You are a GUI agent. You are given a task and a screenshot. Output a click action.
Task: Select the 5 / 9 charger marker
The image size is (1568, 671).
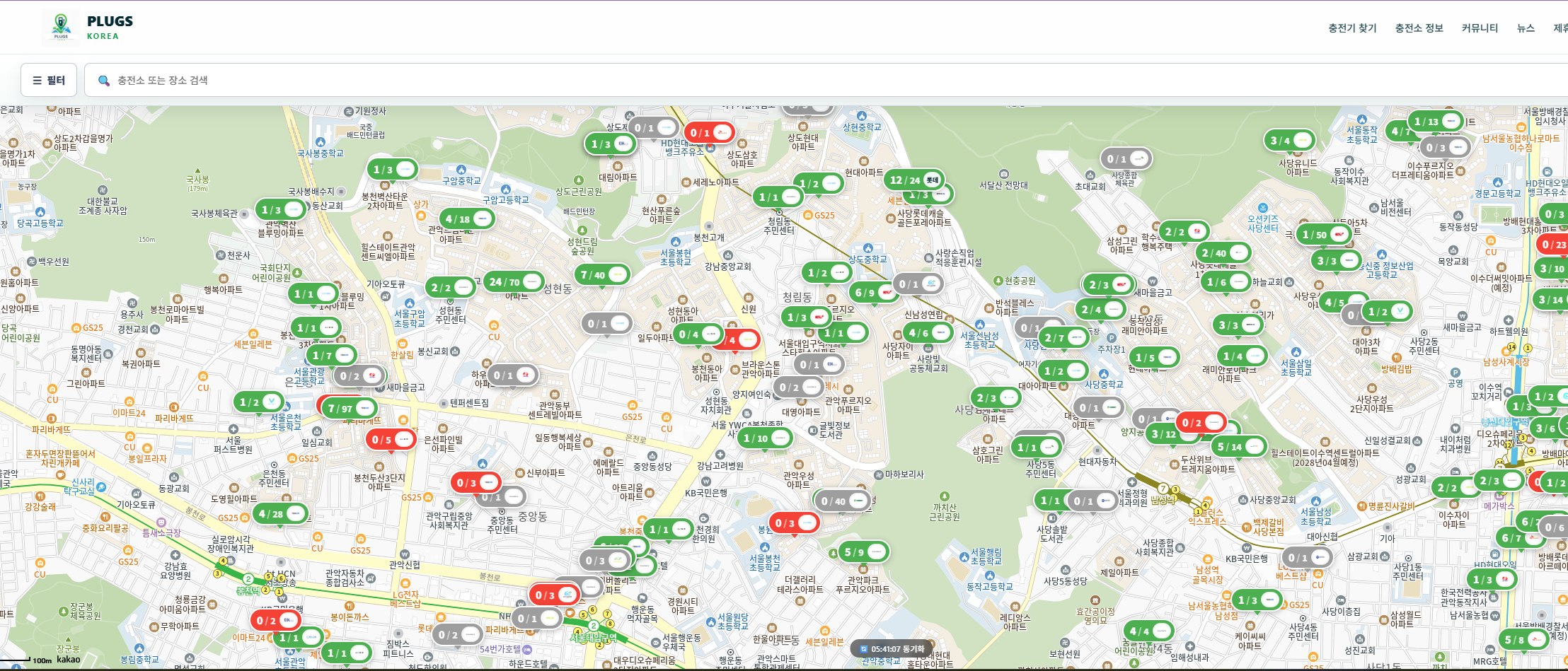[x=863, y=552]
